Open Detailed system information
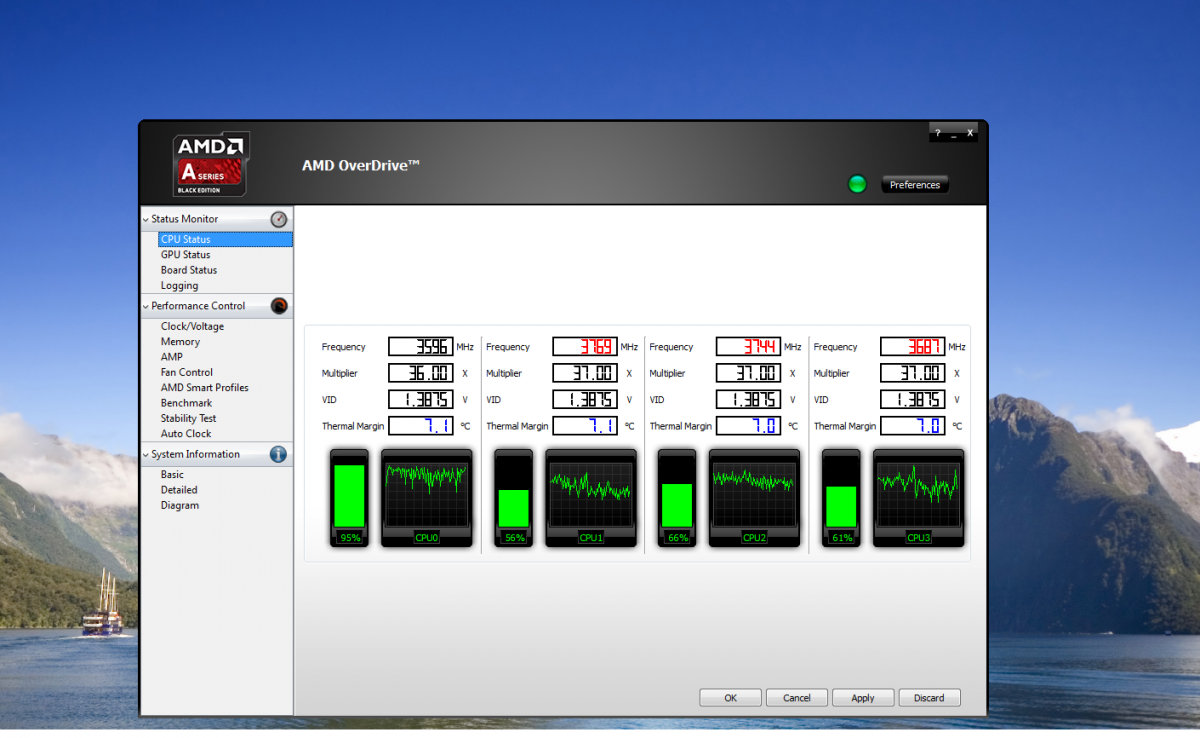Viewport: 1200px width, 738px height. coord(179,490)
